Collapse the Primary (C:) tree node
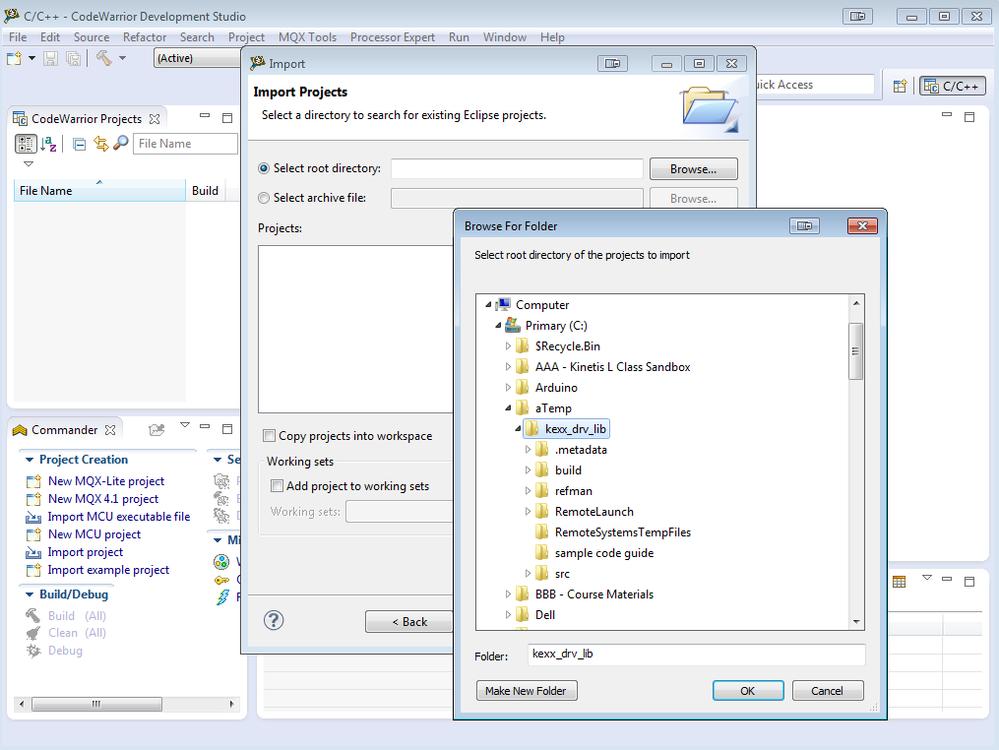The height and width of the screenshot is (750, 999). 498,326
